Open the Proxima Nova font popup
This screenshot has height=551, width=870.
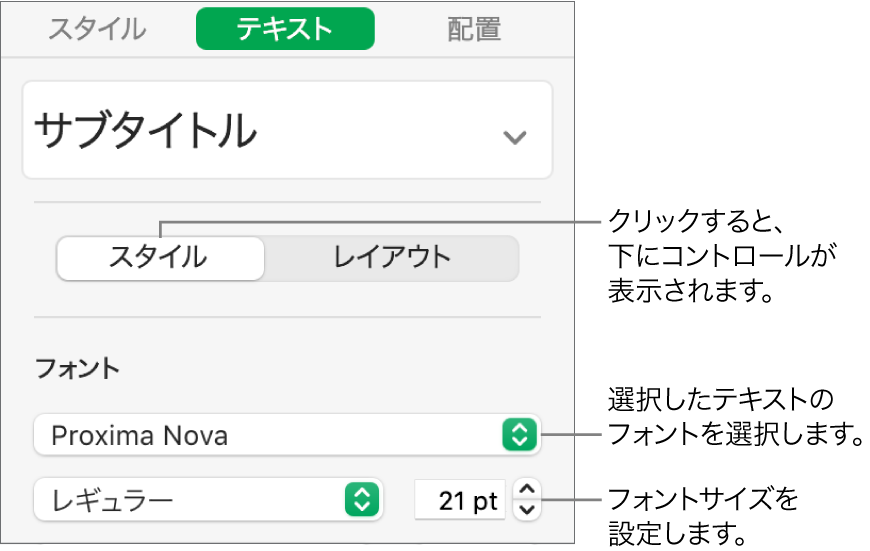pos(287,434)
